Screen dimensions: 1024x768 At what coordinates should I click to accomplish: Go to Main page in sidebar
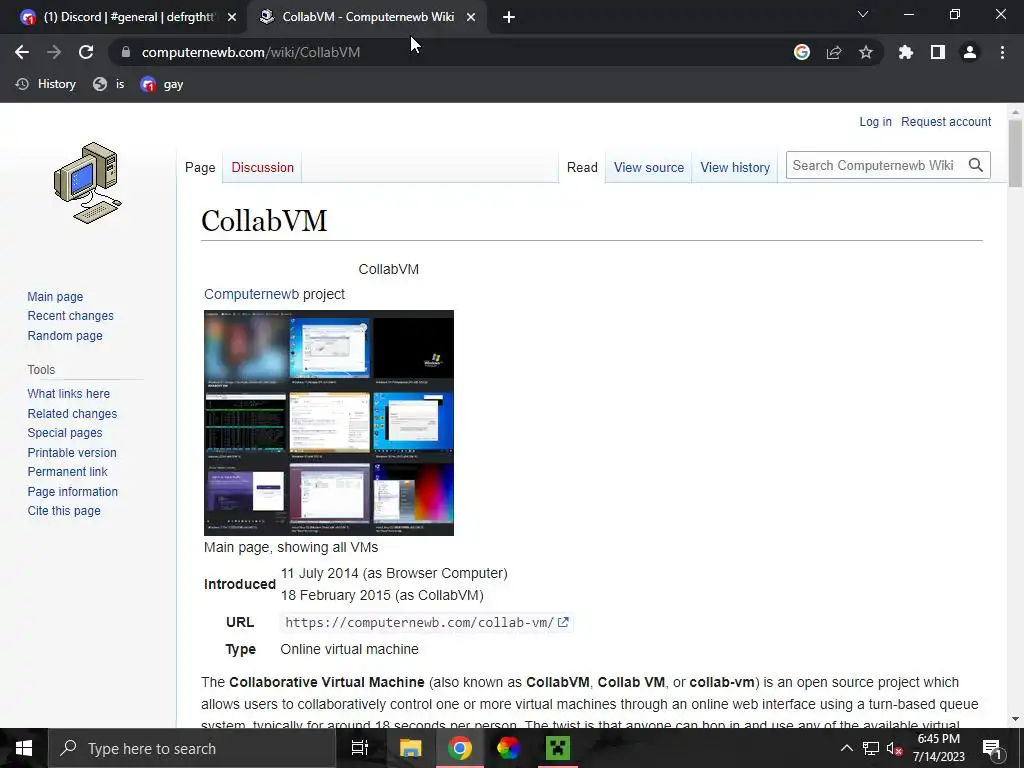pyautogui.click(x=56, y=296)
